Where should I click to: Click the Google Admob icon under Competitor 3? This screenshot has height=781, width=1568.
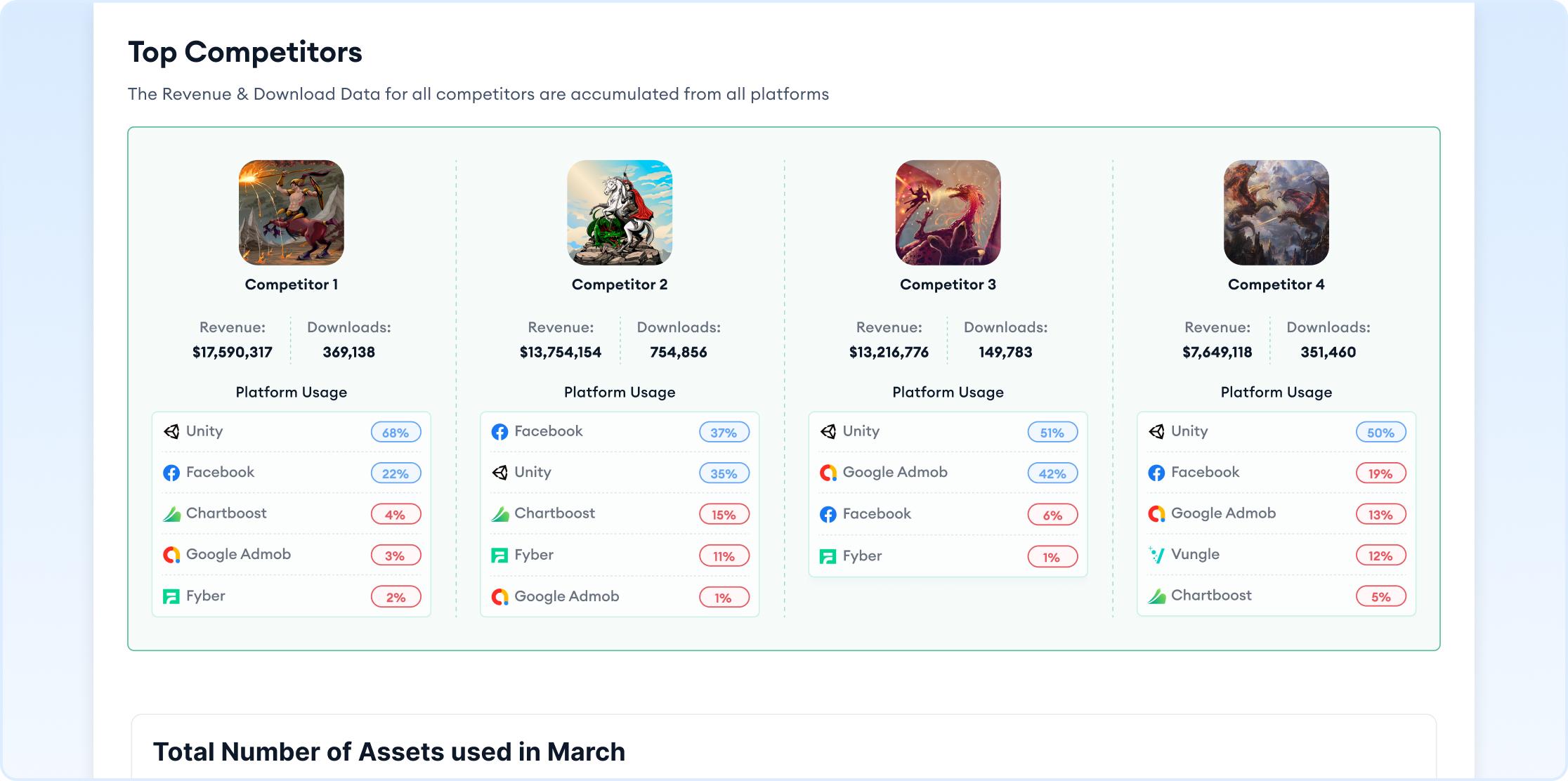tap(830, 472)
